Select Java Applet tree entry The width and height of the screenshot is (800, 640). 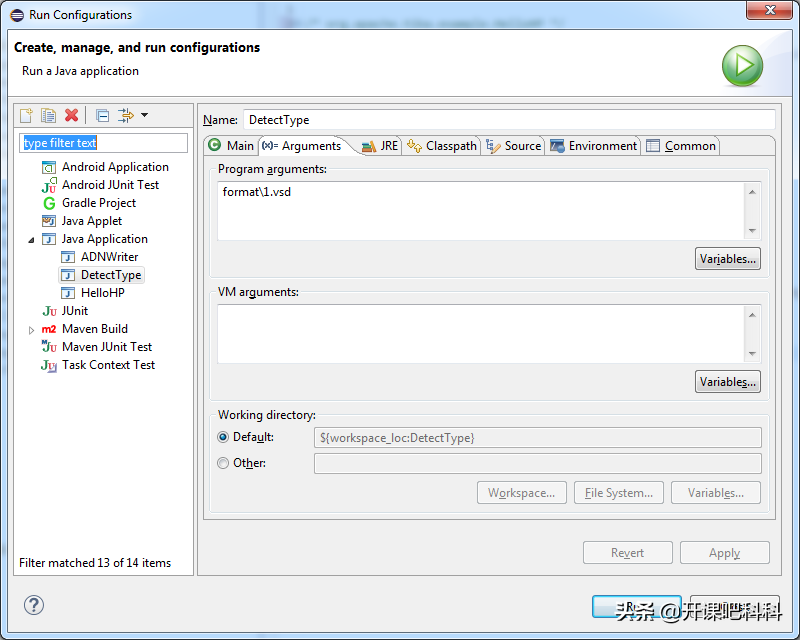pyautogui.click(x=92, y=221)
